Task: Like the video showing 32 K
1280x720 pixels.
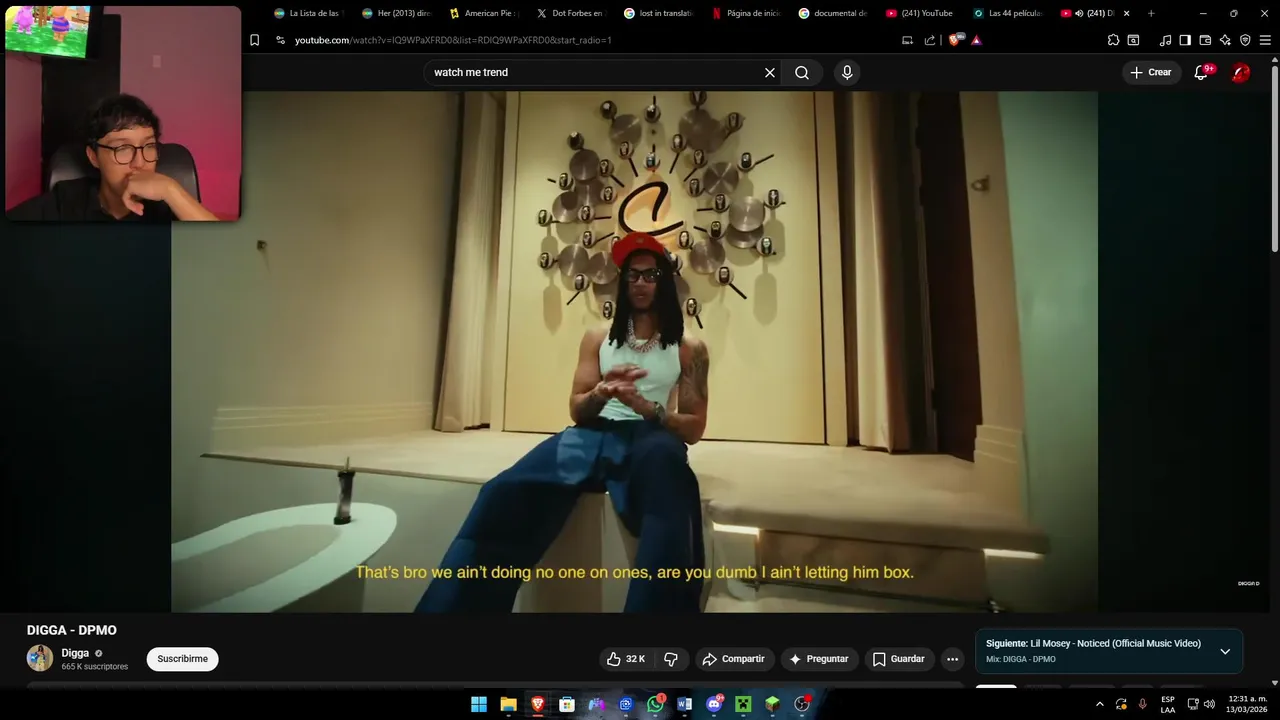Action: point(626,659)
